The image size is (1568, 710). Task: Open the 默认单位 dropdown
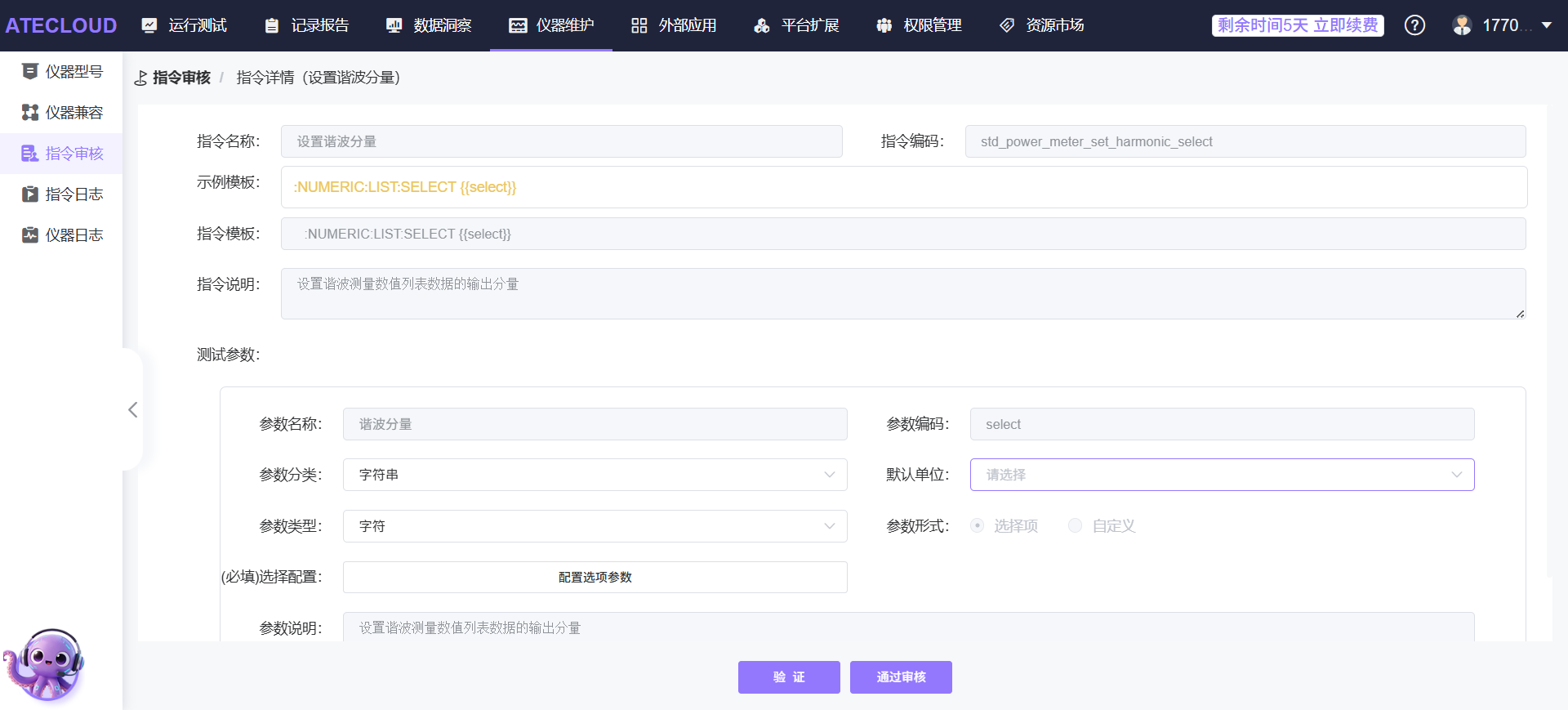[x=1223, y=475]
